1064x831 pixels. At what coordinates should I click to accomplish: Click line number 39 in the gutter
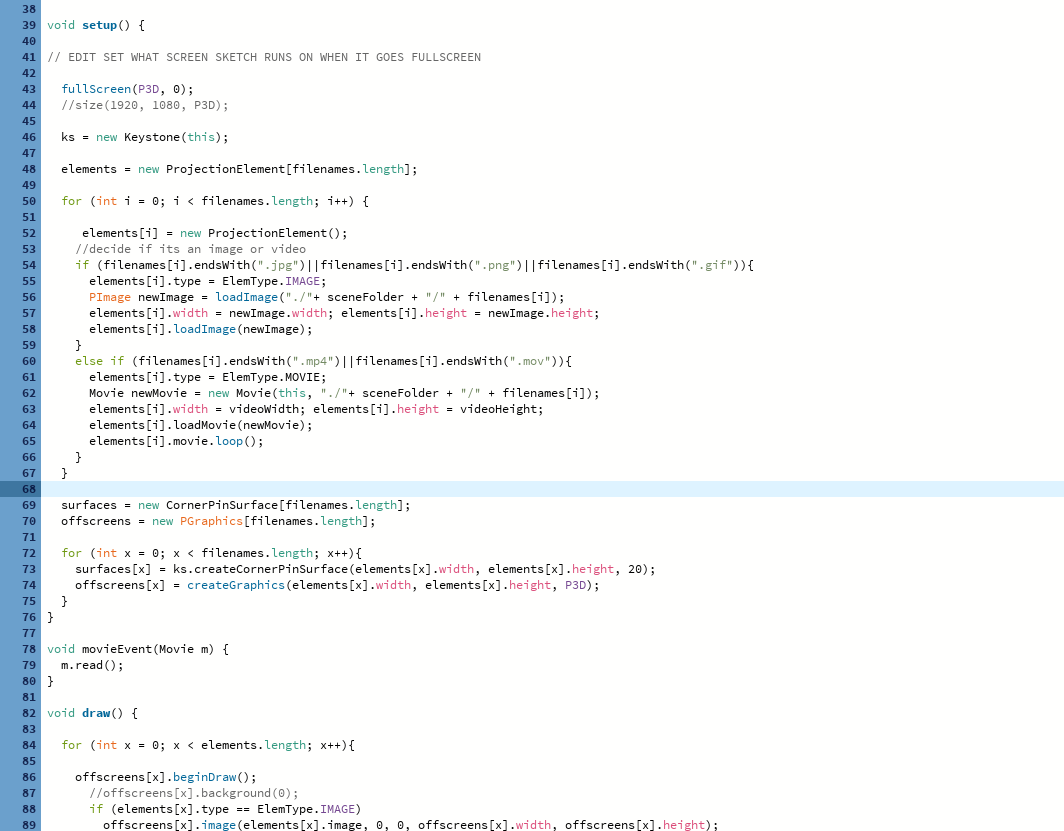[x=28, y=25]
